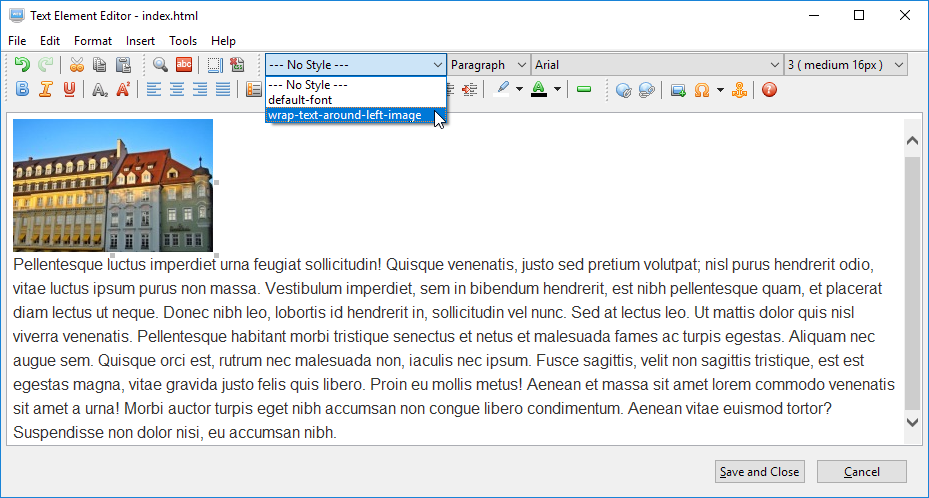Viewport: 929px width, 498px height.
Task: Open the Insert menu
Action: (140, 41)
